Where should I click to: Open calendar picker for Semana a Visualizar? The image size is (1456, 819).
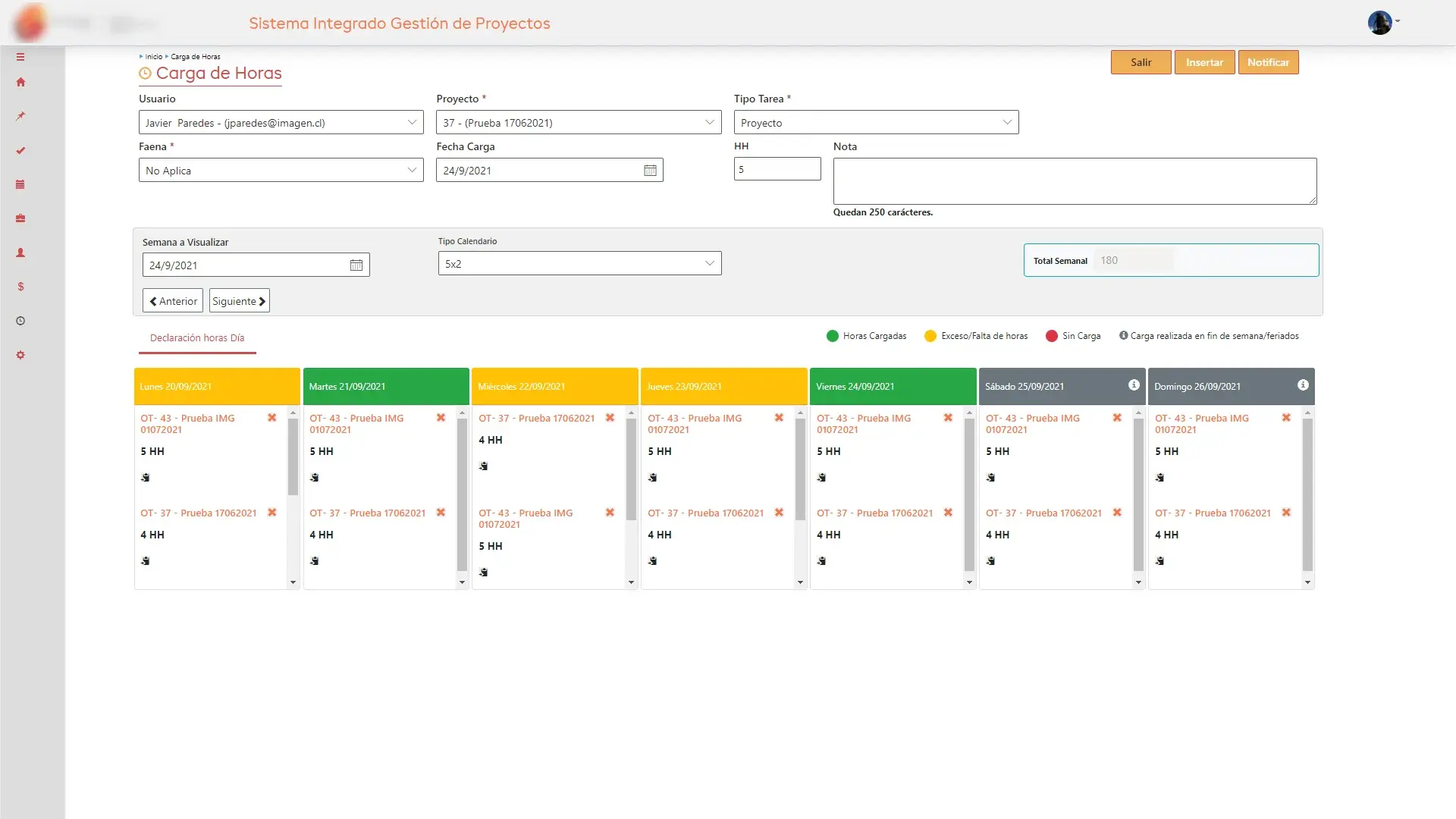pos(356,265)
